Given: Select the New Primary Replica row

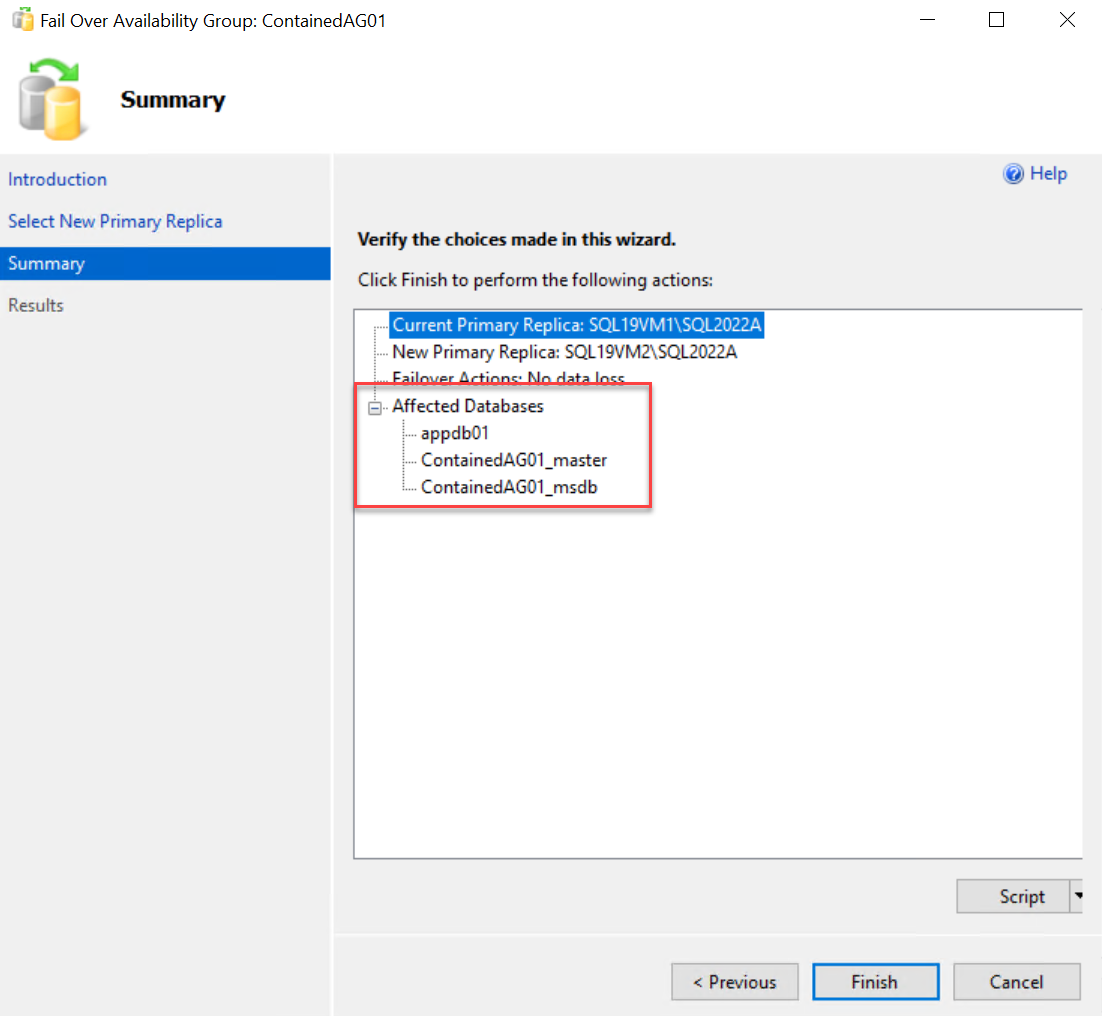Looking at the screenshot, I should (564, 352).
